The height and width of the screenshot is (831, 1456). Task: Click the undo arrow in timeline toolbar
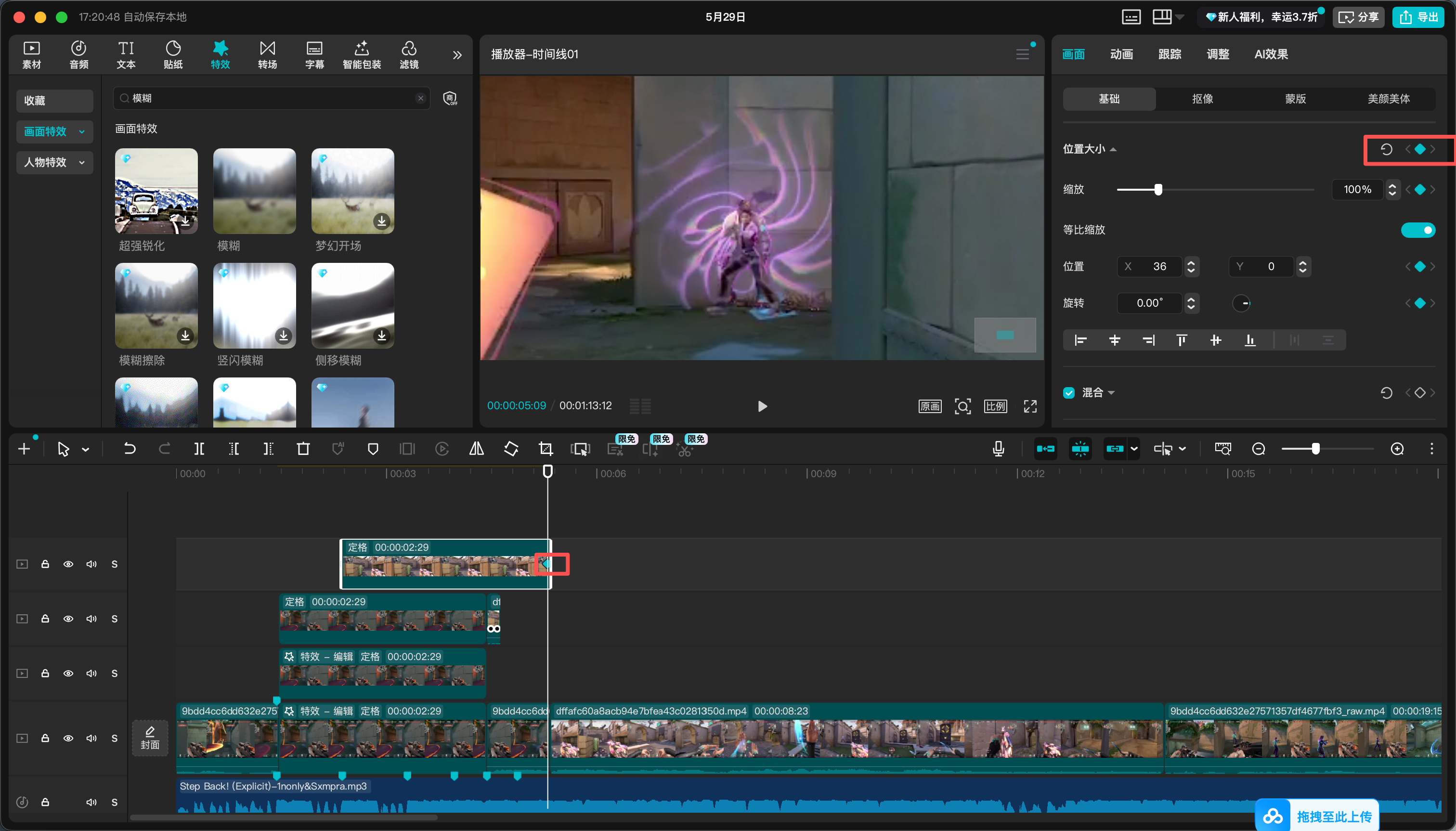pos(130,449)
